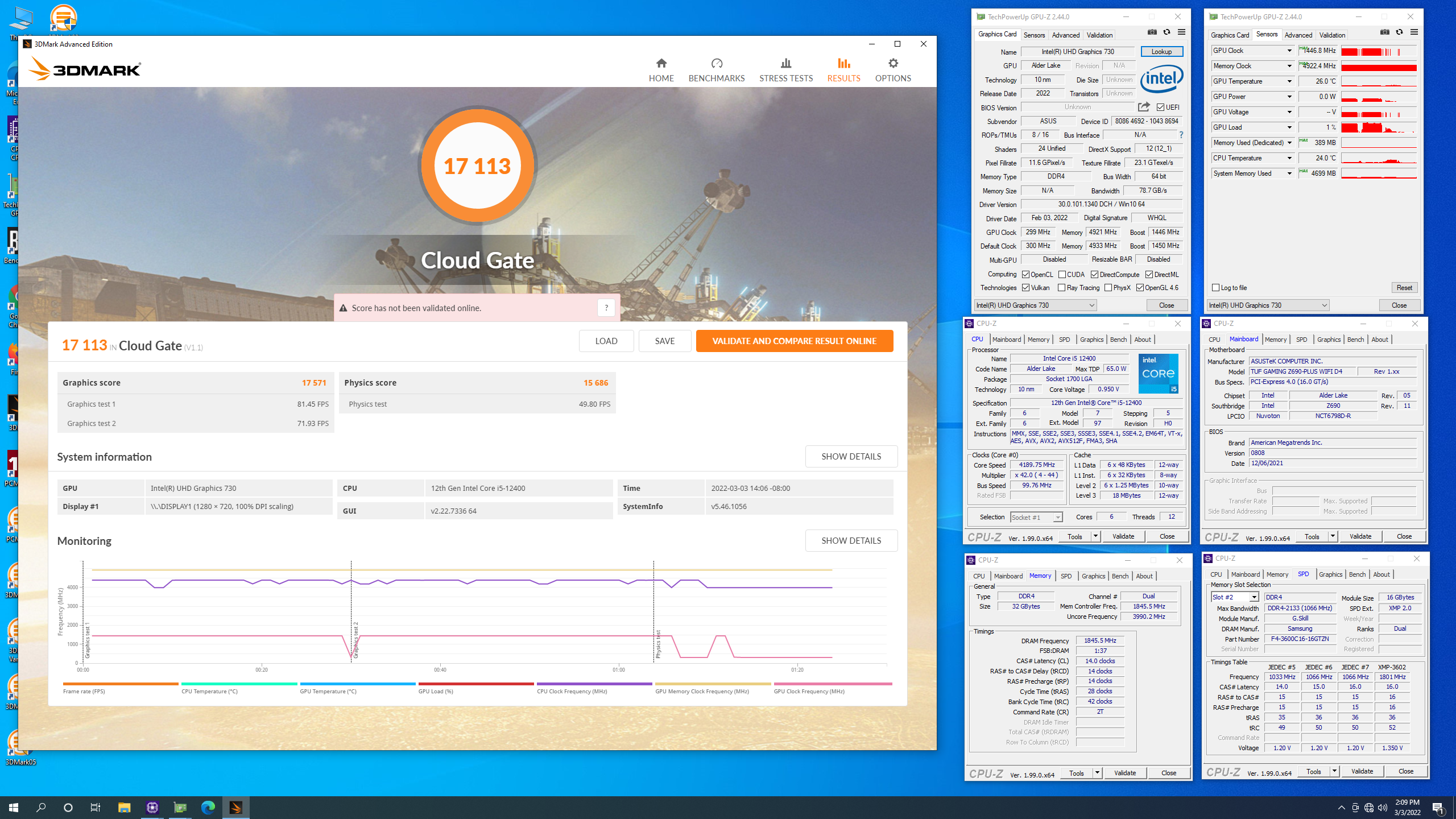Screen dimensions: 1456x819
Task: Toggle PhysX checkbox in GPU-Z
Action: click(1108, 288)
